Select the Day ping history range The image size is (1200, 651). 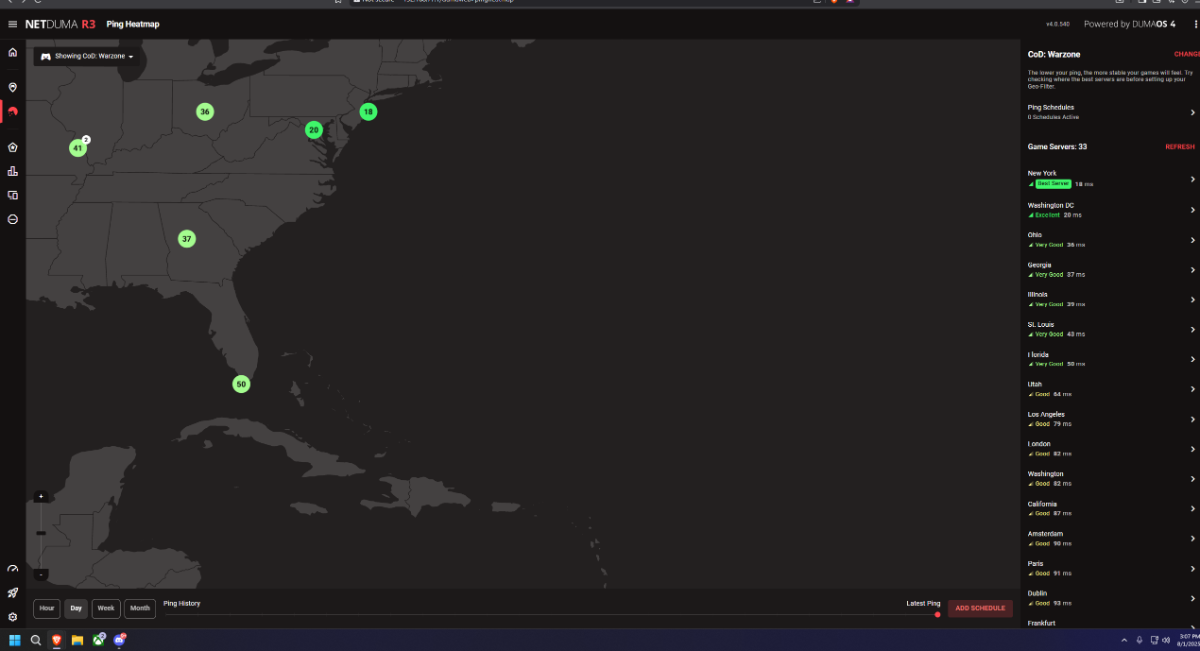[76, 608]
